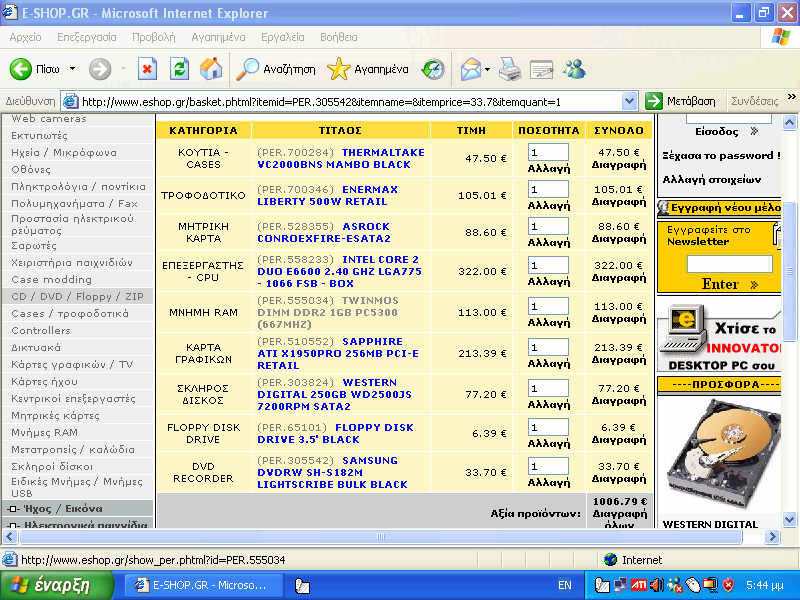Click the volume speaker tray icon
Screen dimensions: 800x600
[657, 585]
